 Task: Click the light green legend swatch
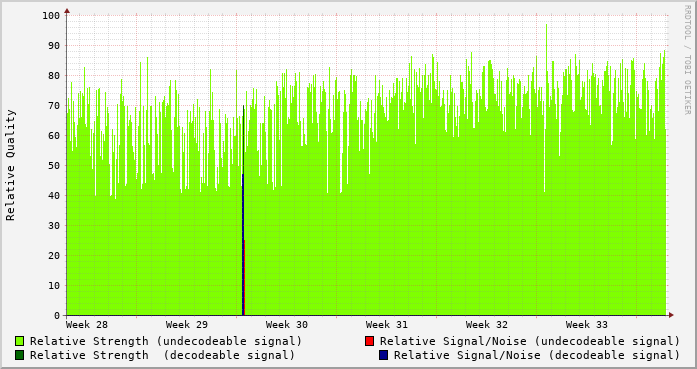click(x=20, y=341)
